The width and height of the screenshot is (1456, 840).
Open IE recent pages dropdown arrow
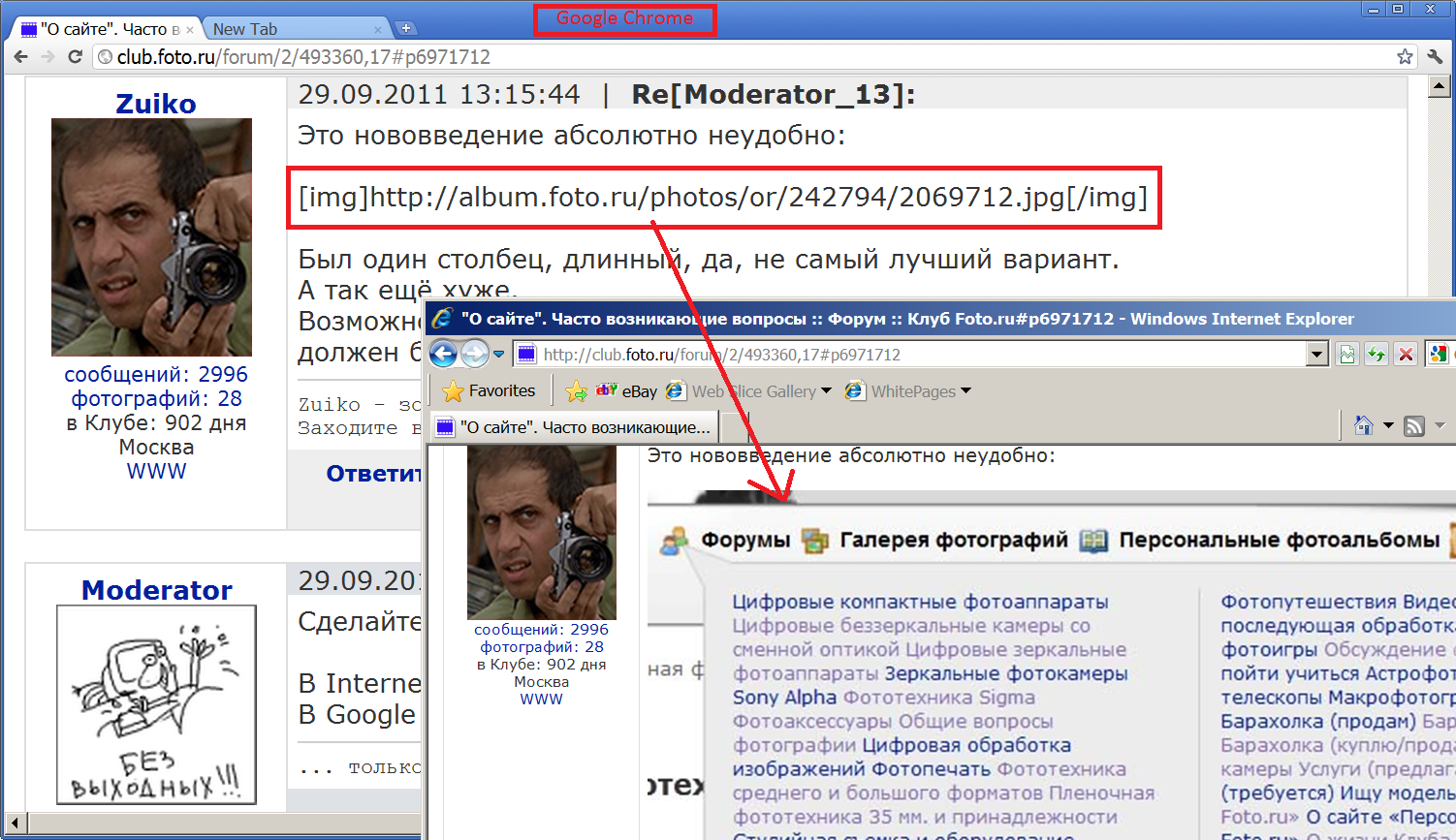(498, 355)
